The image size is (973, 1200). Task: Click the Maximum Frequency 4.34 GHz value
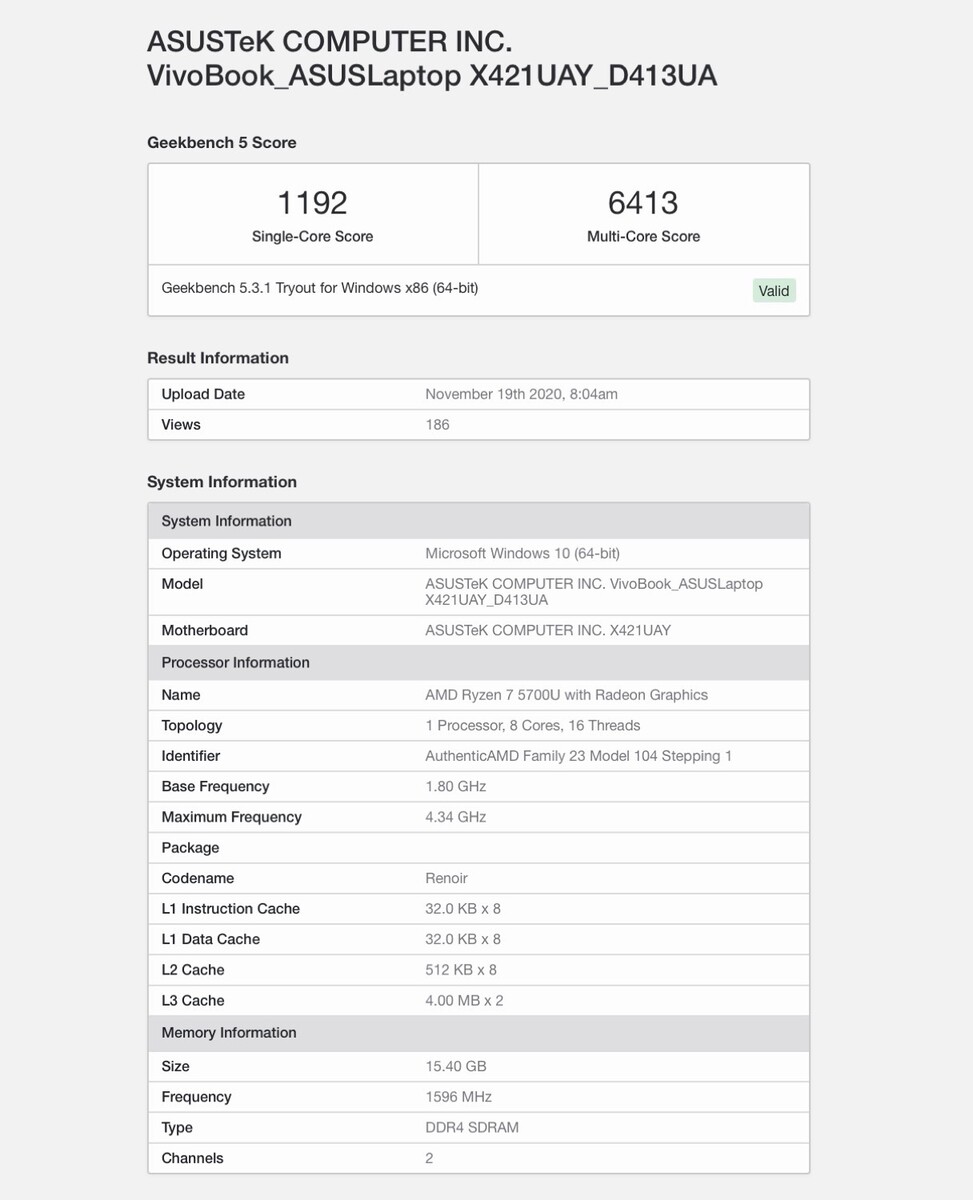(455, 817)
